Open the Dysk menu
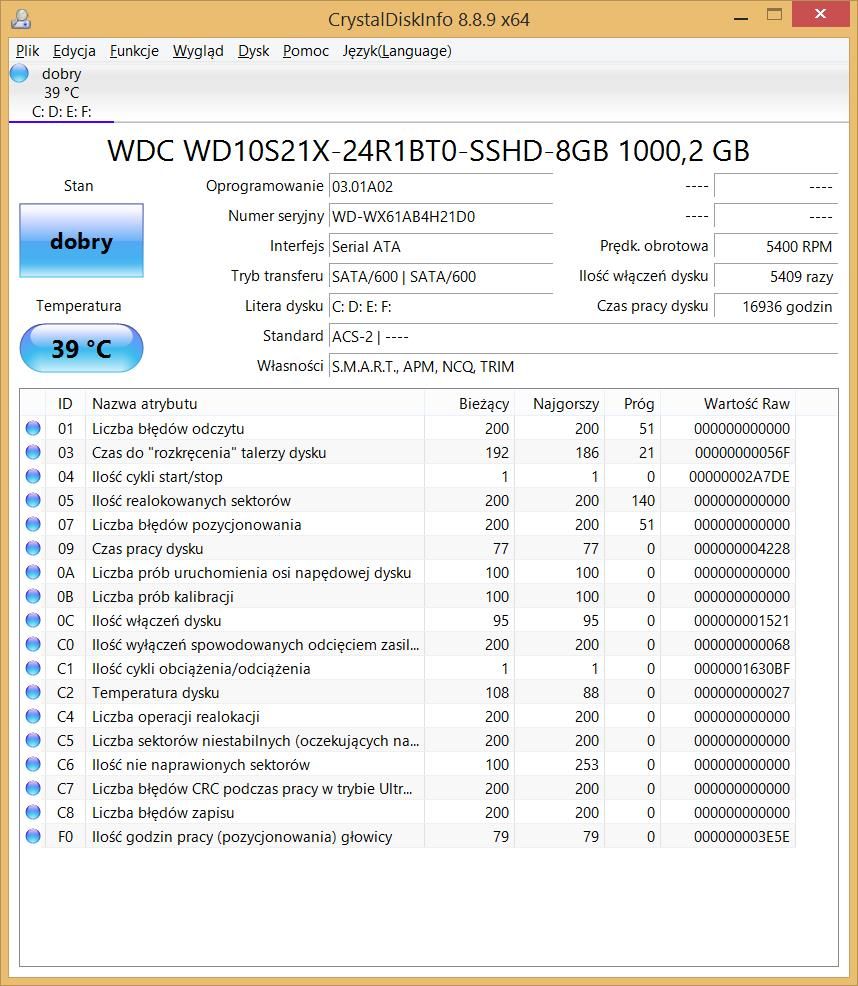The image size is (858, 986). pos(254,51)
